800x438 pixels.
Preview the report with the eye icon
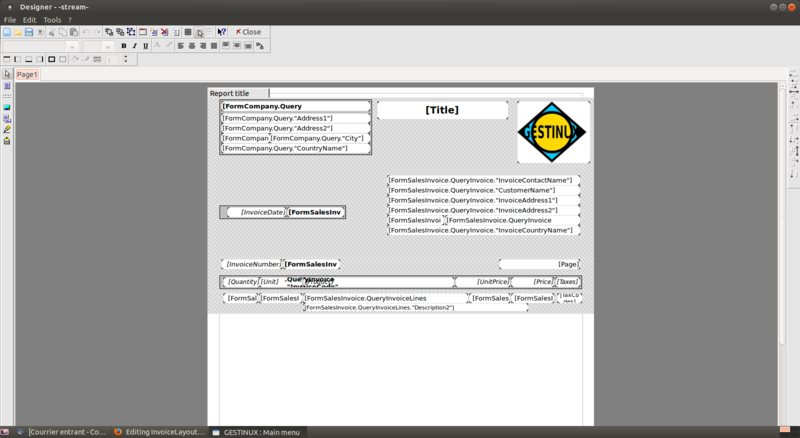pyautogui.click(x=40, y=32)
